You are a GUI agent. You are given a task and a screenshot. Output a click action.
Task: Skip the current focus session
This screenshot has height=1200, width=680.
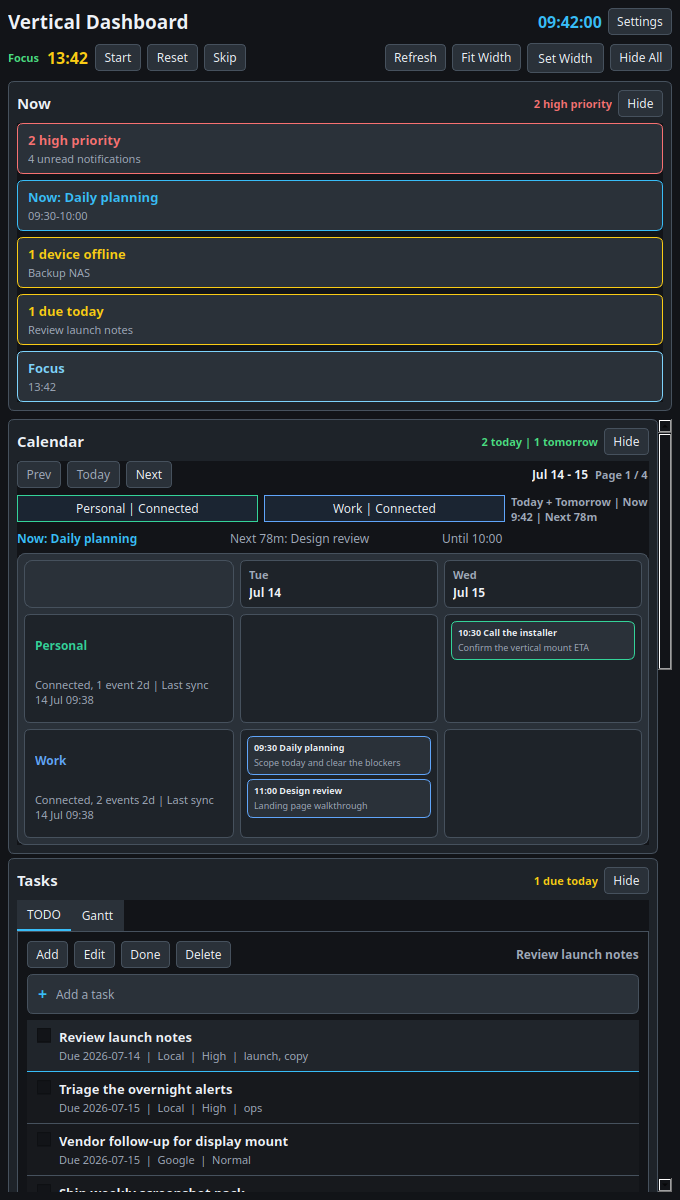click(x=225, y=58)
